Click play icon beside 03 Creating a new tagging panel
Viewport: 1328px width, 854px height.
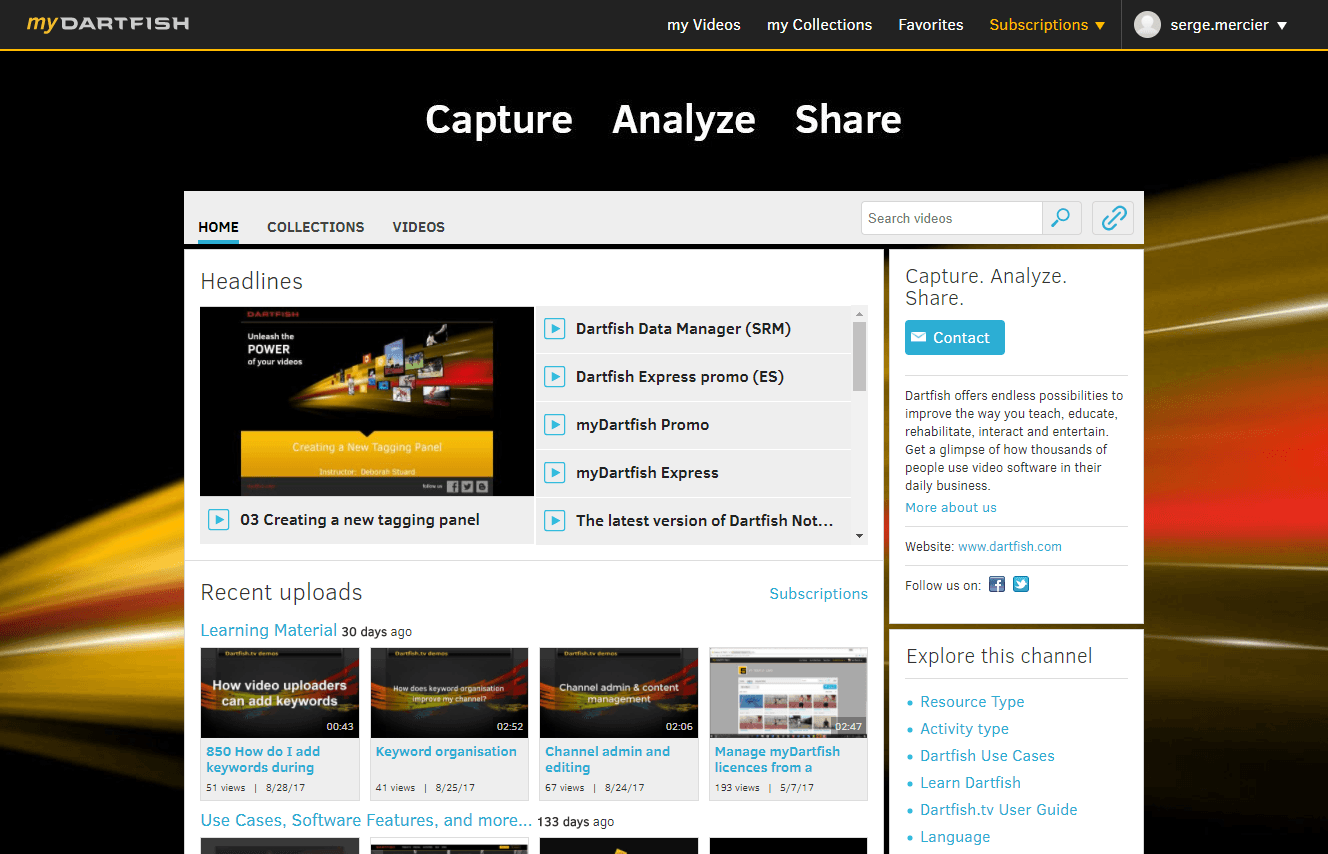coord(218,520)
